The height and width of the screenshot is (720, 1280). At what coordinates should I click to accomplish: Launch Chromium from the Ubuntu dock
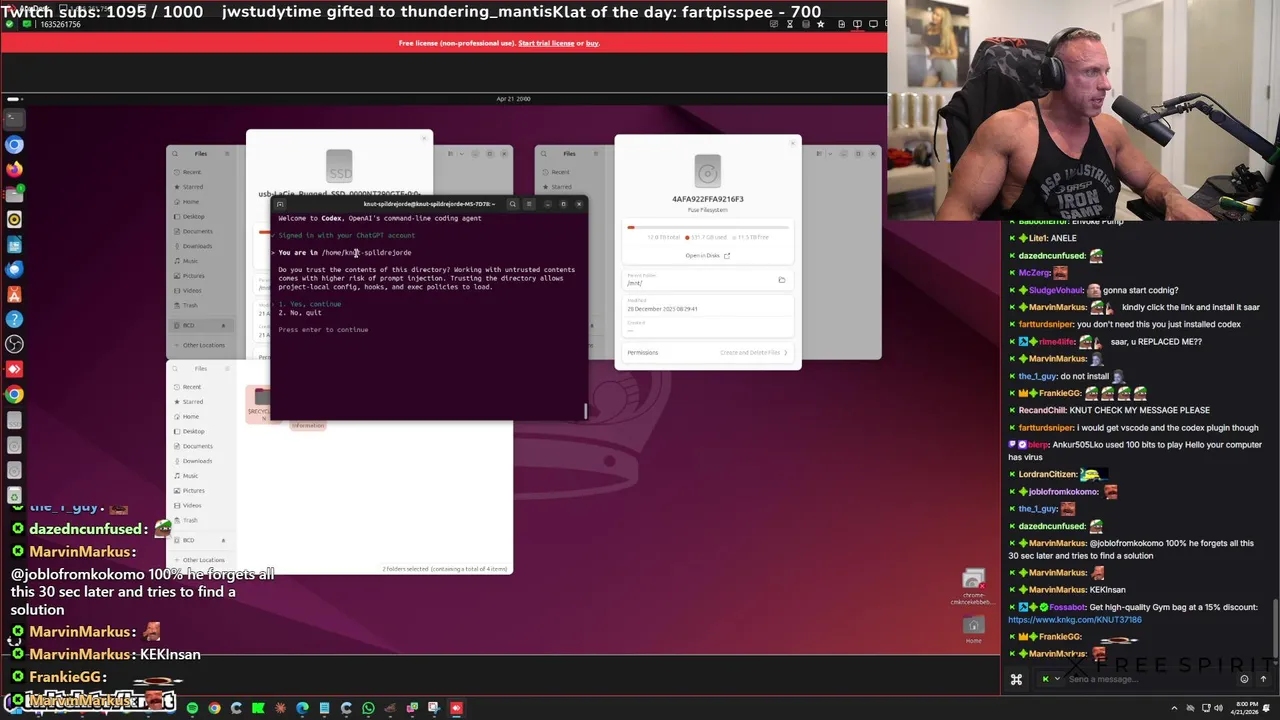click(14, 145)
